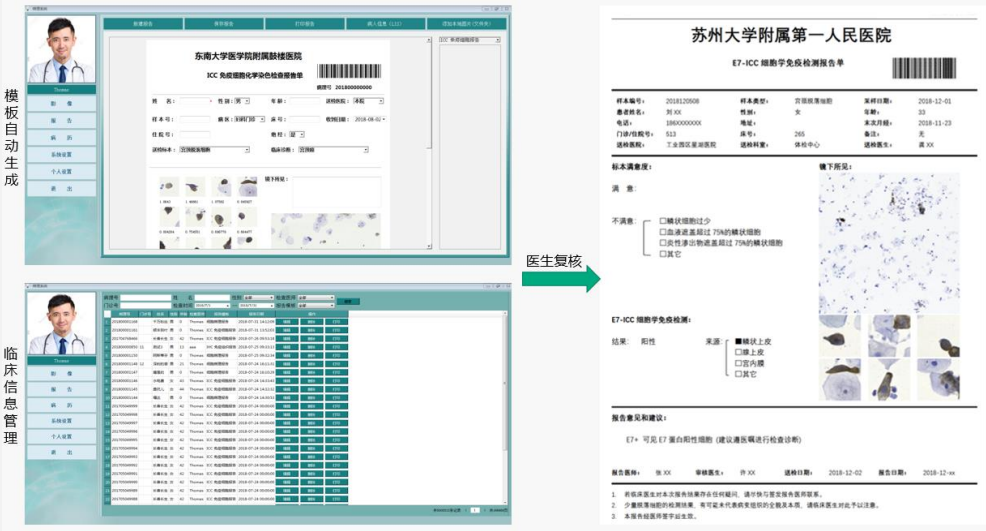Check 腺上皮 under 来源

tap(739, 352)
